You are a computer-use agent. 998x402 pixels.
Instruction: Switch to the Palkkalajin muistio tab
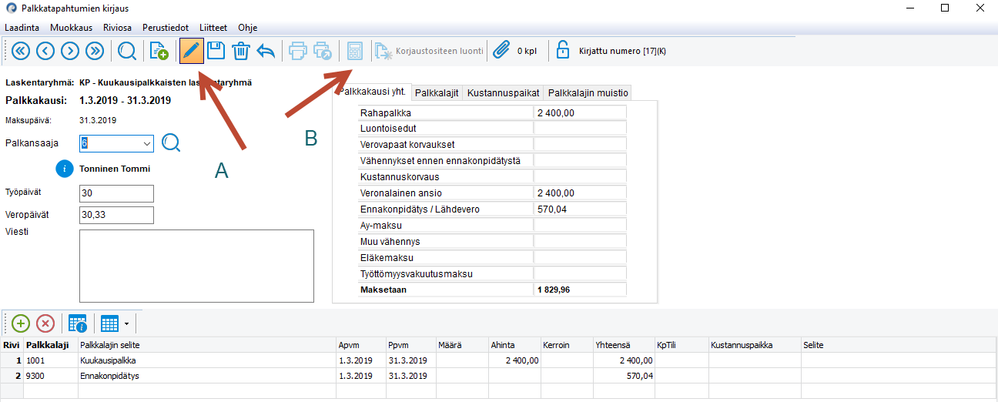click(588, 93)
